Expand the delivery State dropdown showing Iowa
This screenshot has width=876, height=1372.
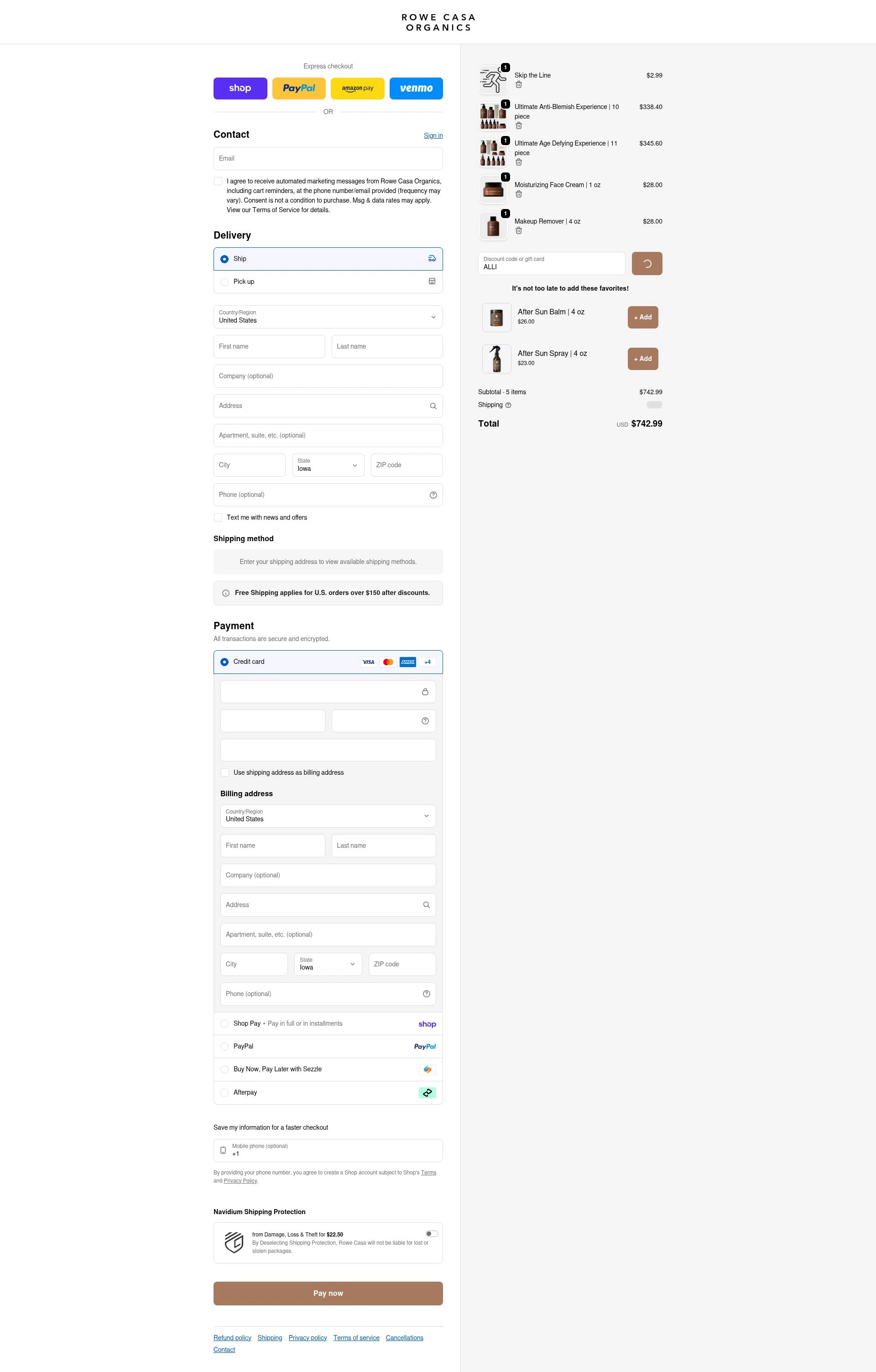[328, 465]
